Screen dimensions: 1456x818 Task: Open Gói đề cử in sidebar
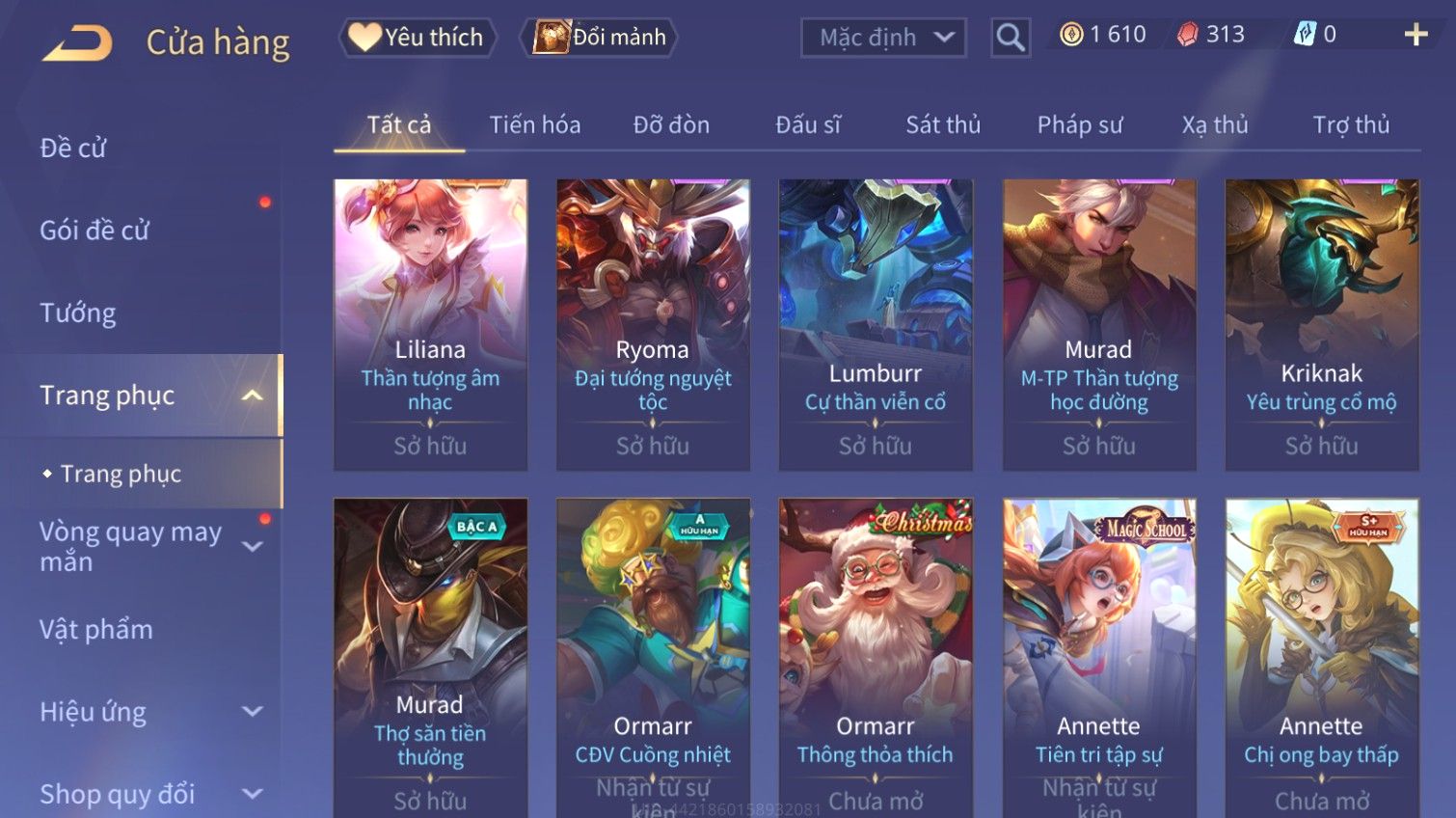[x=94, y=231]
